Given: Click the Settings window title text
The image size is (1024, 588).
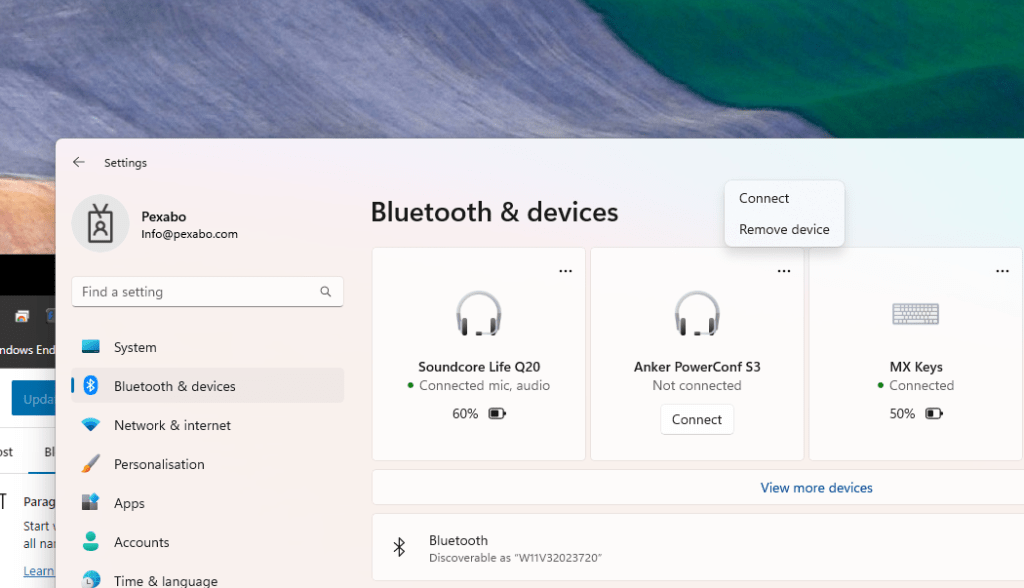Looking at the screenshot, I should coord(125,163).
